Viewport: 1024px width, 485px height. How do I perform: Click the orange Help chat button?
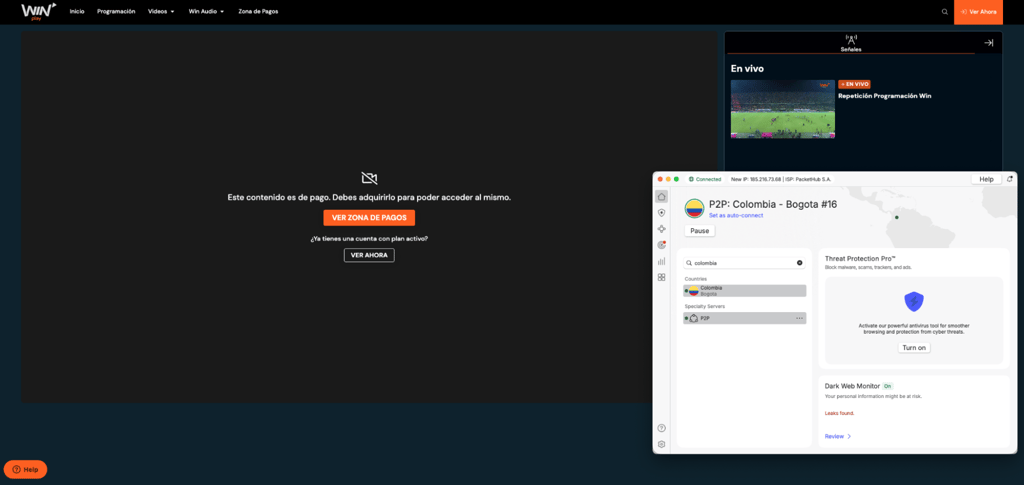coord(25,469)
